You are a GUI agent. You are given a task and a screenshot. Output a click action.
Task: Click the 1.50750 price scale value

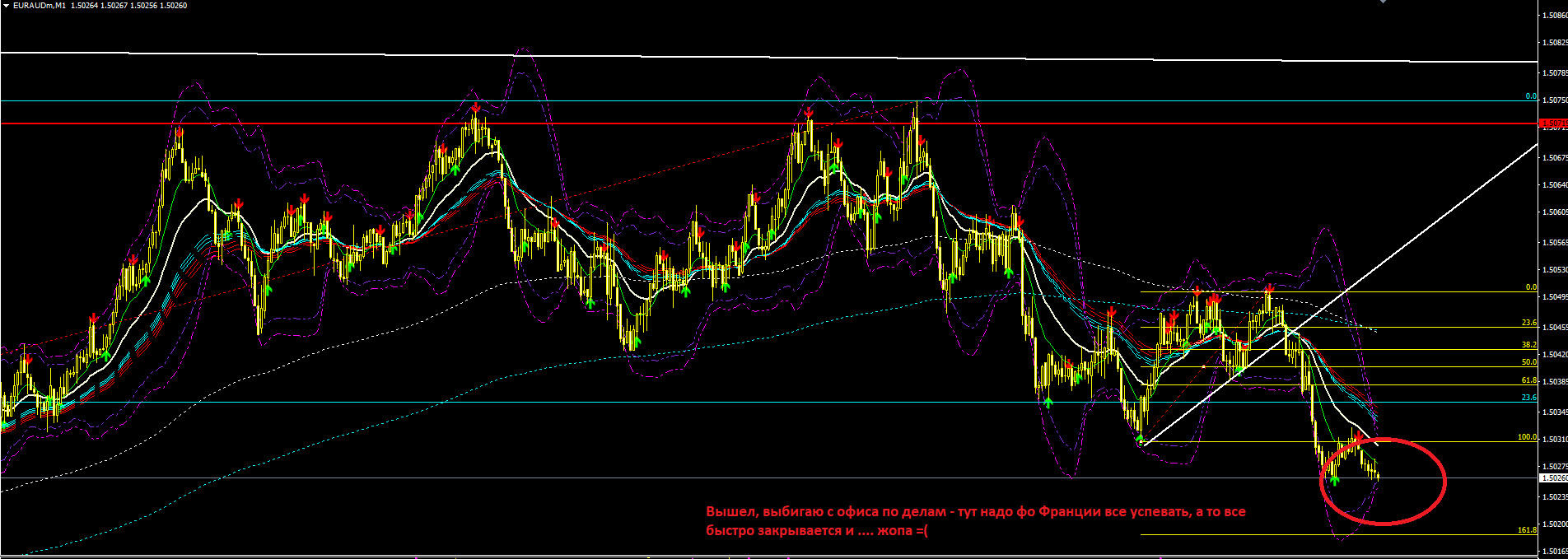coord(1555,100)
